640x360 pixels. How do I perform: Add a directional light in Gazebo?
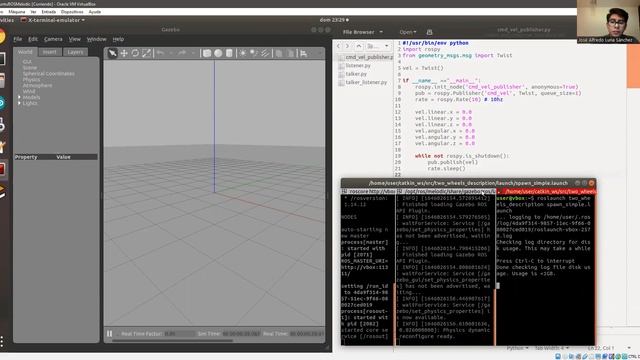click(x=266, y=53)
